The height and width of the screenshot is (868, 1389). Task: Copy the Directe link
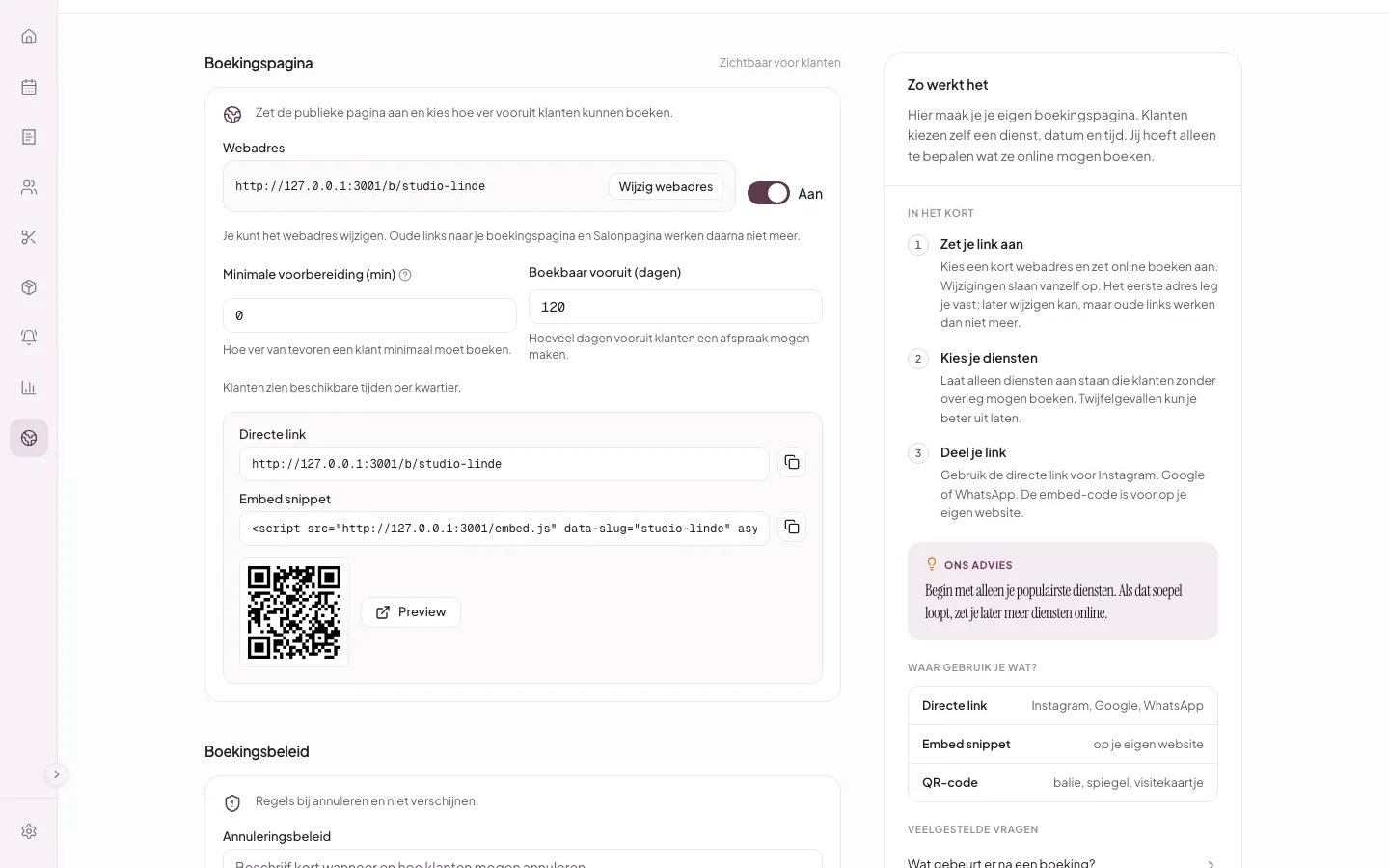pyautogui.click(x=792, y=462)
